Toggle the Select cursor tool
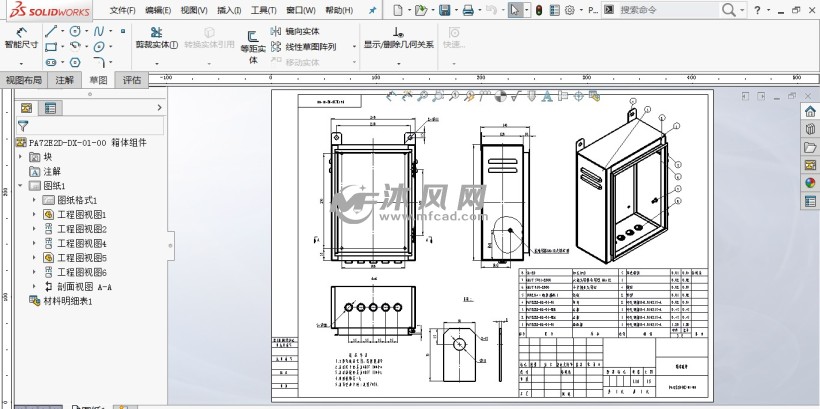820x409 pixels. [513, 10]
